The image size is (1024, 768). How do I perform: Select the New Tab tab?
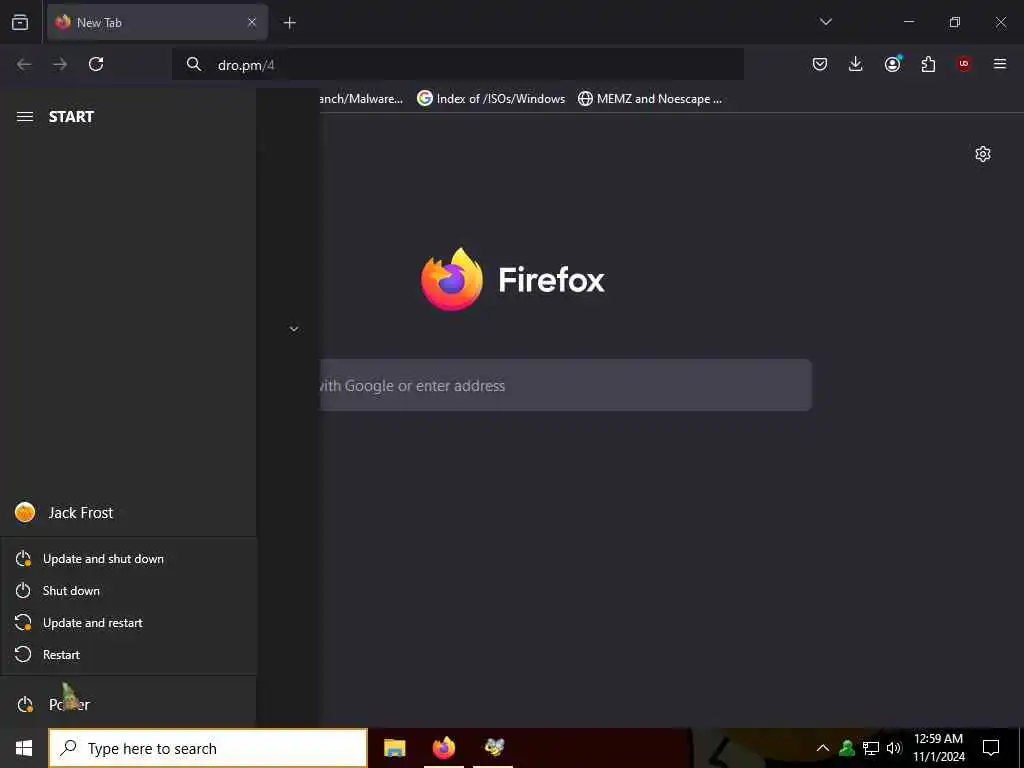157,22
